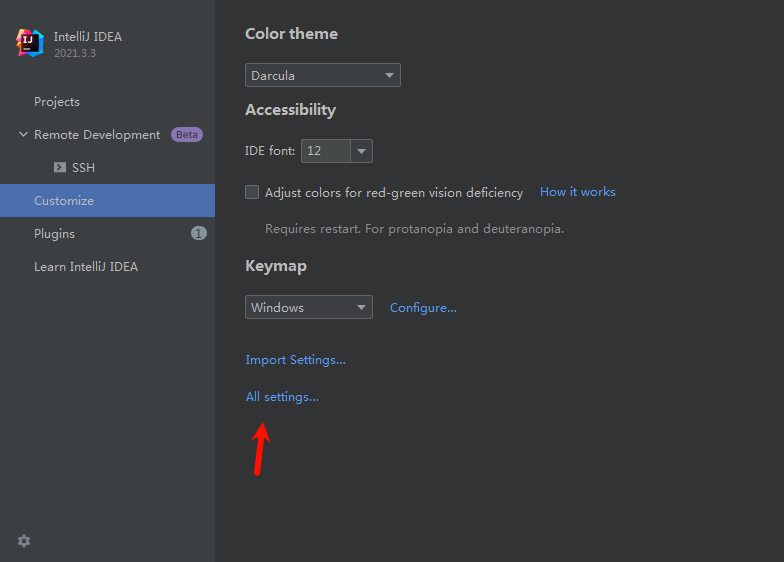The width and height of the screenshot is (784, 562).
Task: Click the IntelliJ IDEA logo icon
Action: coord(30,44)
